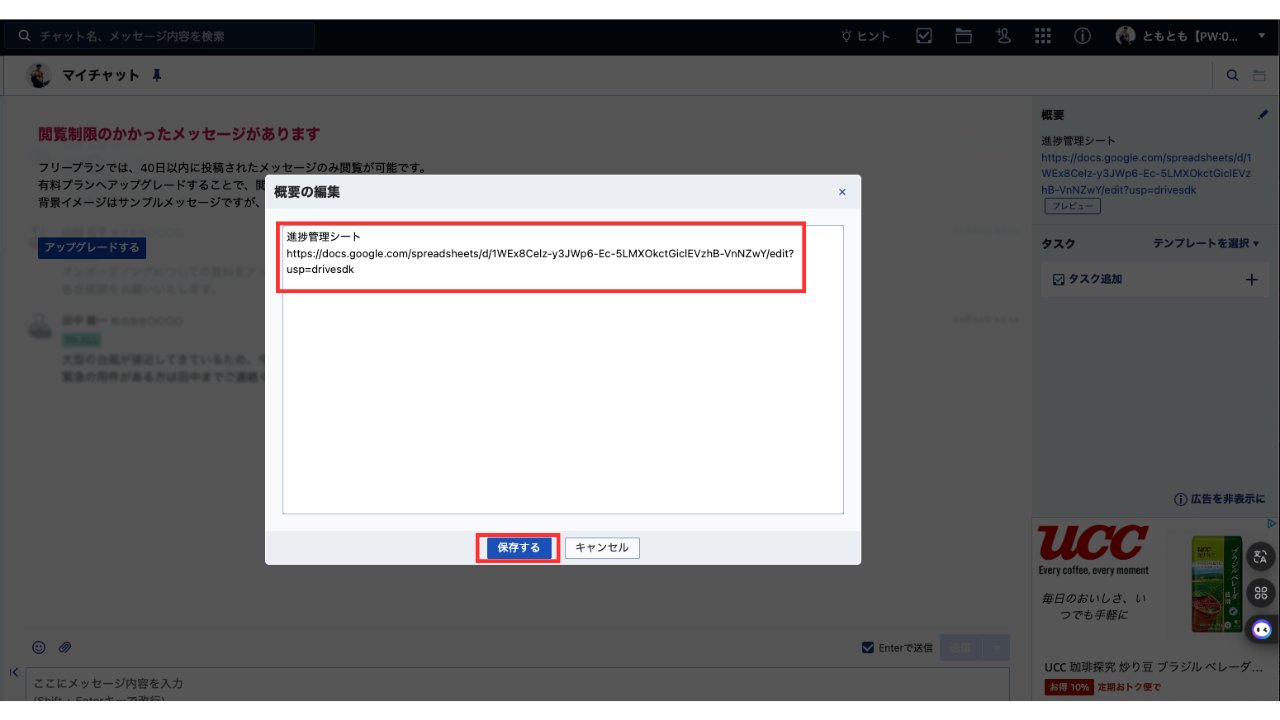Viewport: 1280px width, 720px height.
Task: Open emoji picker smiley icon
Action: (39, 648)
